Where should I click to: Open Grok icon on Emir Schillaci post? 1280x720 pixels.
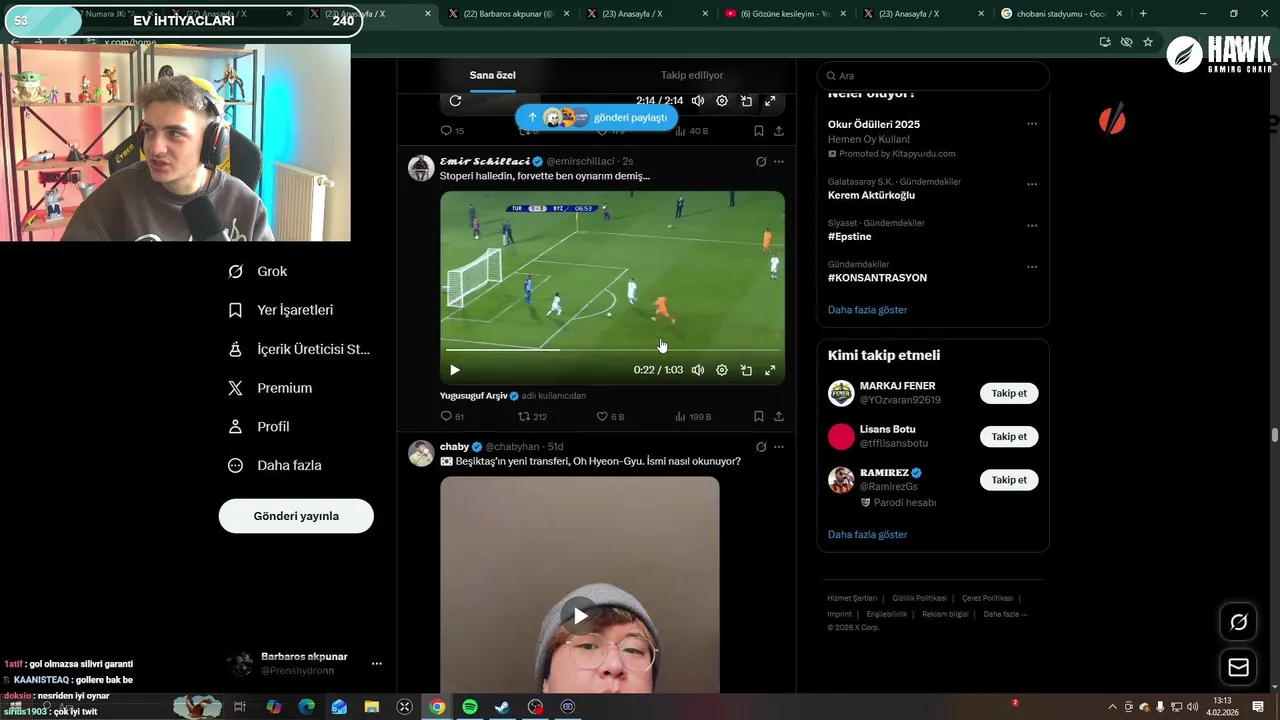click(x=761, y=161)
